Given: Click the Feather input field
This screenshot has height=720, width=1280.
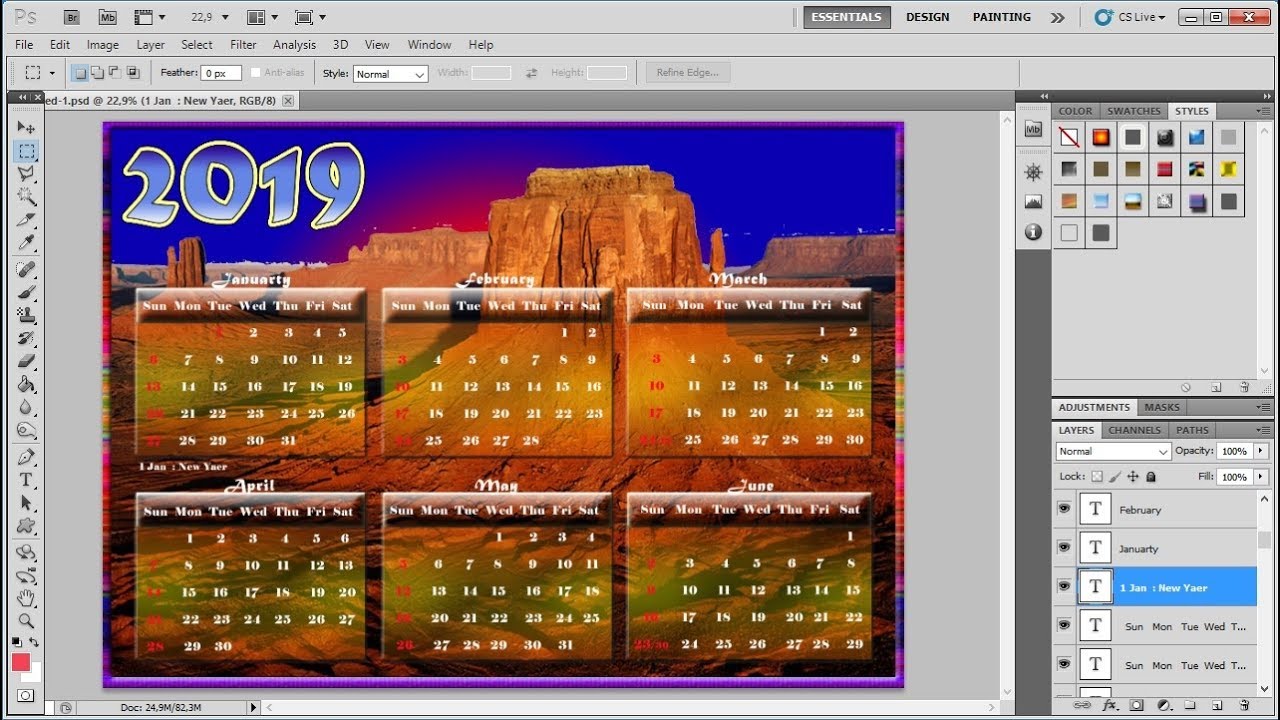Looking at the screenshot, I should 221,73.
